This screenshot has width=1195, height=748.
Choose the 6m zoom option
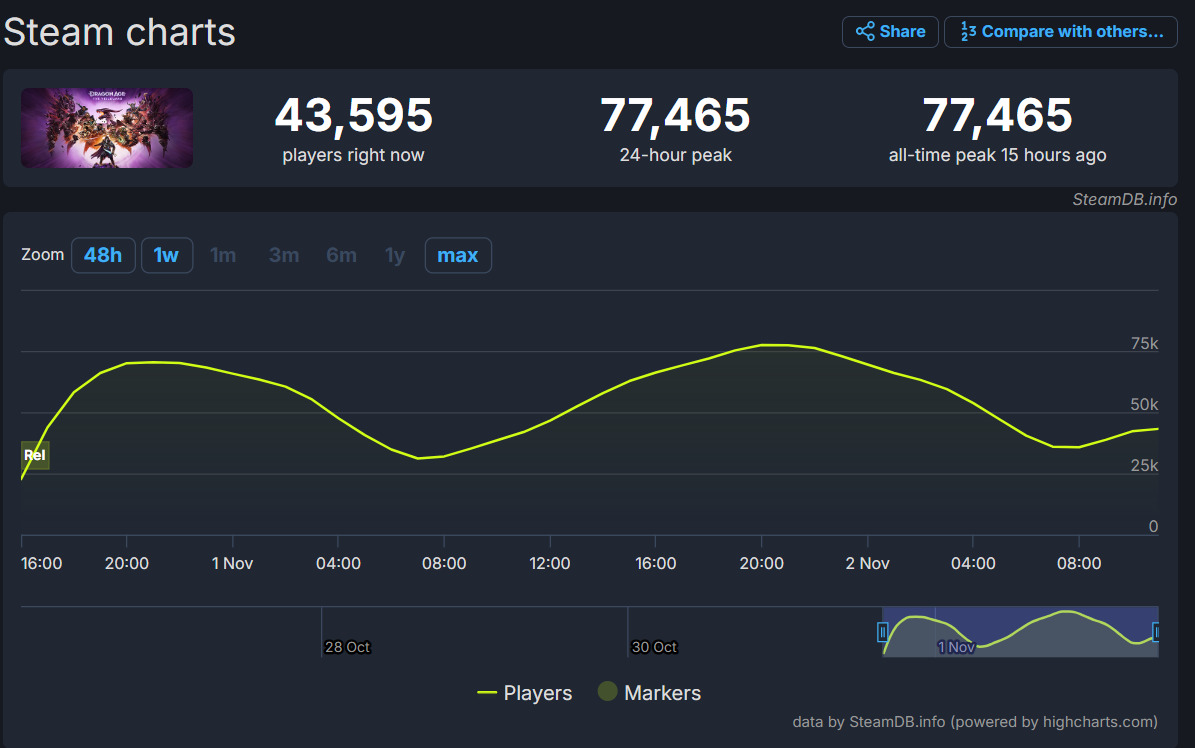pos(341,255)
